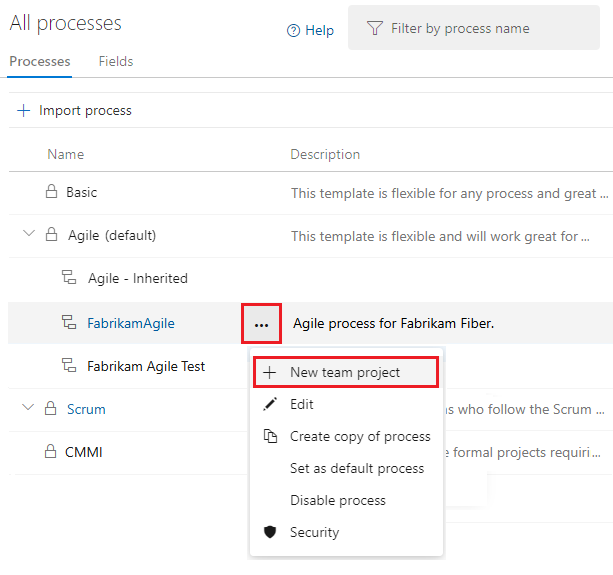The height and width of the screenshot is (575, 613).
Task: Click the shield icon beside Security
Action: tap(270, 532)
